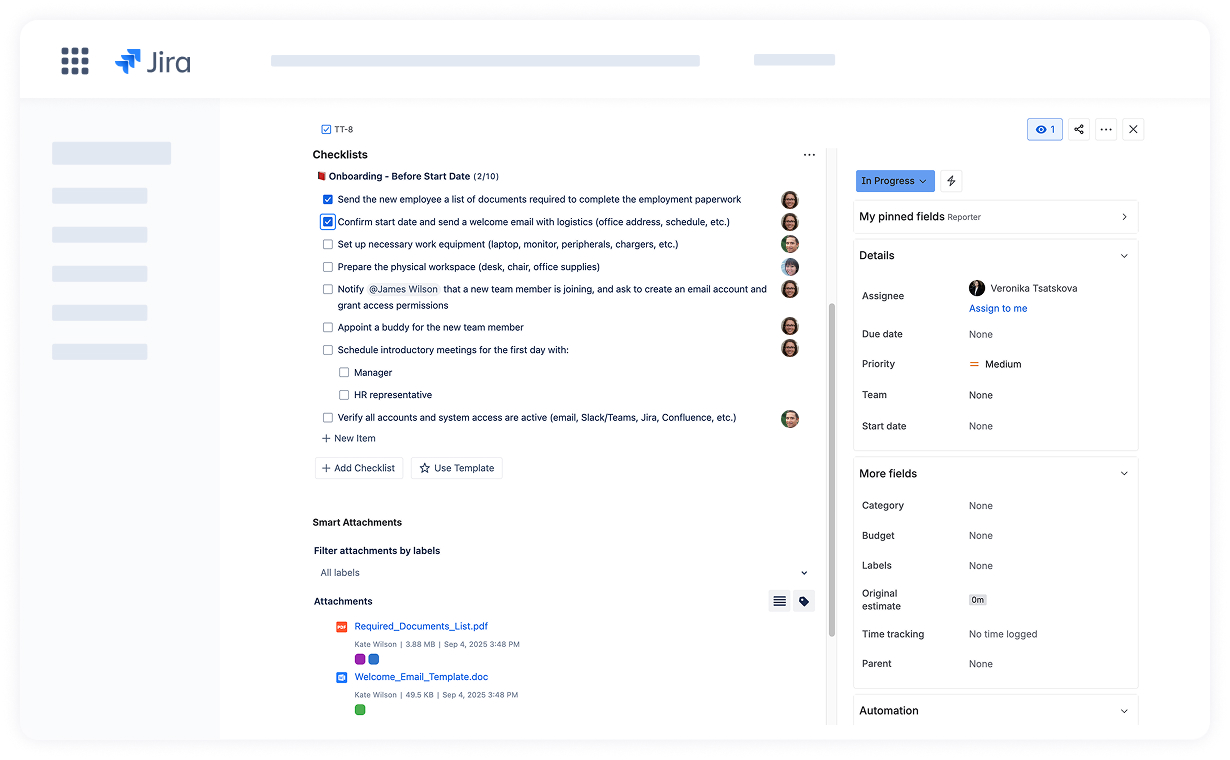Viewport: 1230px width, 760px height.
Task: Open the Checklists three-dot options menu
Action: [809, 155]
